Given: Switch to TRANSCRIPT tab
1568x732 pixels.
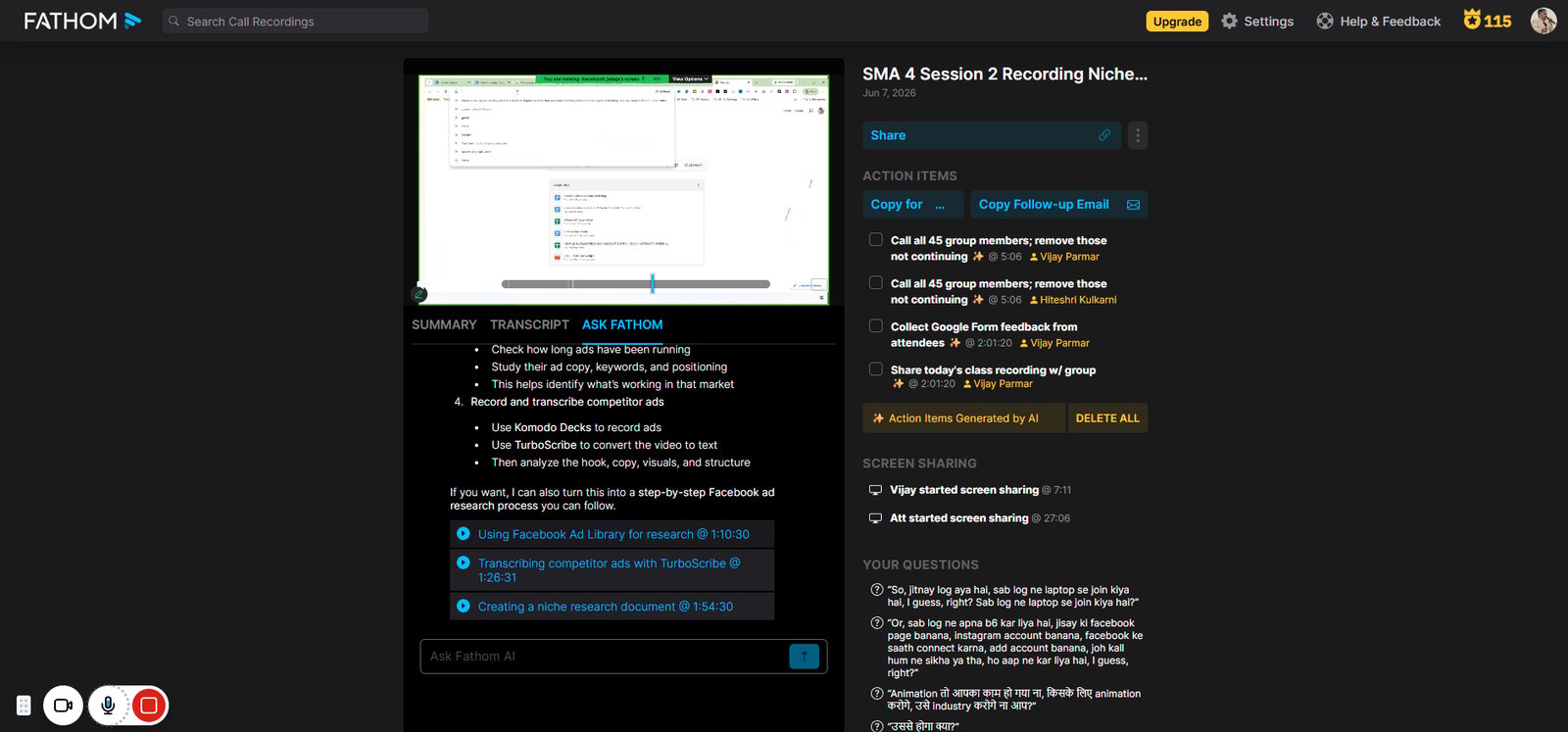Looking at the screenshot, I should point(529,324).
